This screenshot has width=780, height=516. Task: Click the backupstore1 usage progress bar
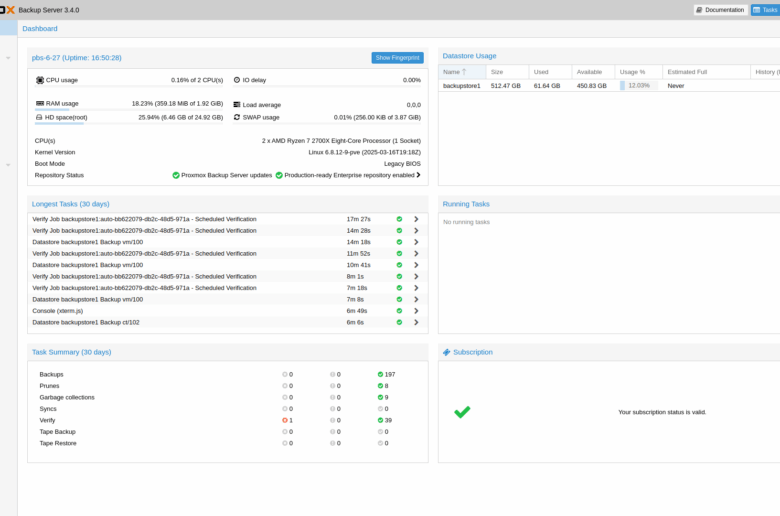[636, 86]
